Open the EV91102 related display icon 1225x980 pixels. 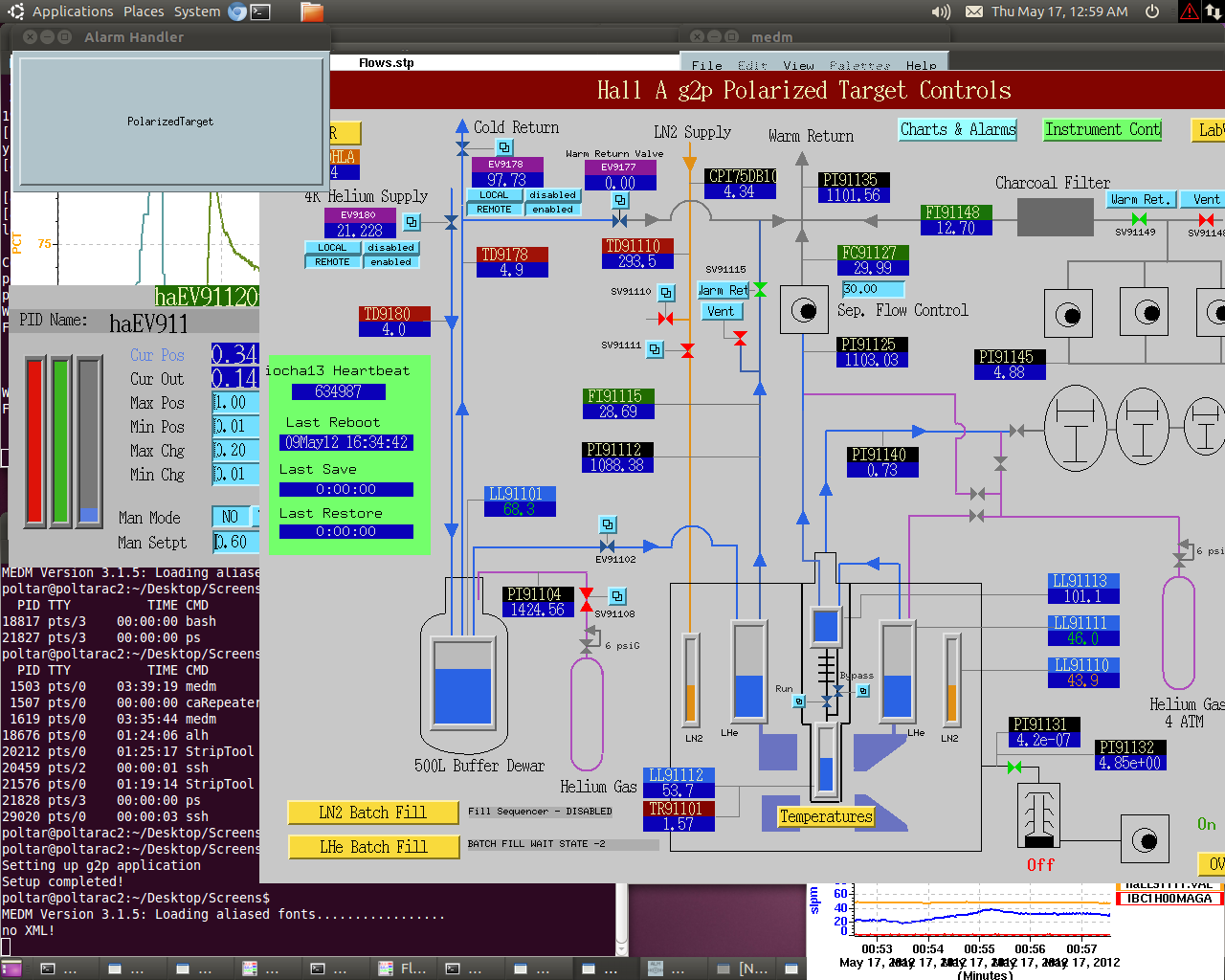coord(608,524)
